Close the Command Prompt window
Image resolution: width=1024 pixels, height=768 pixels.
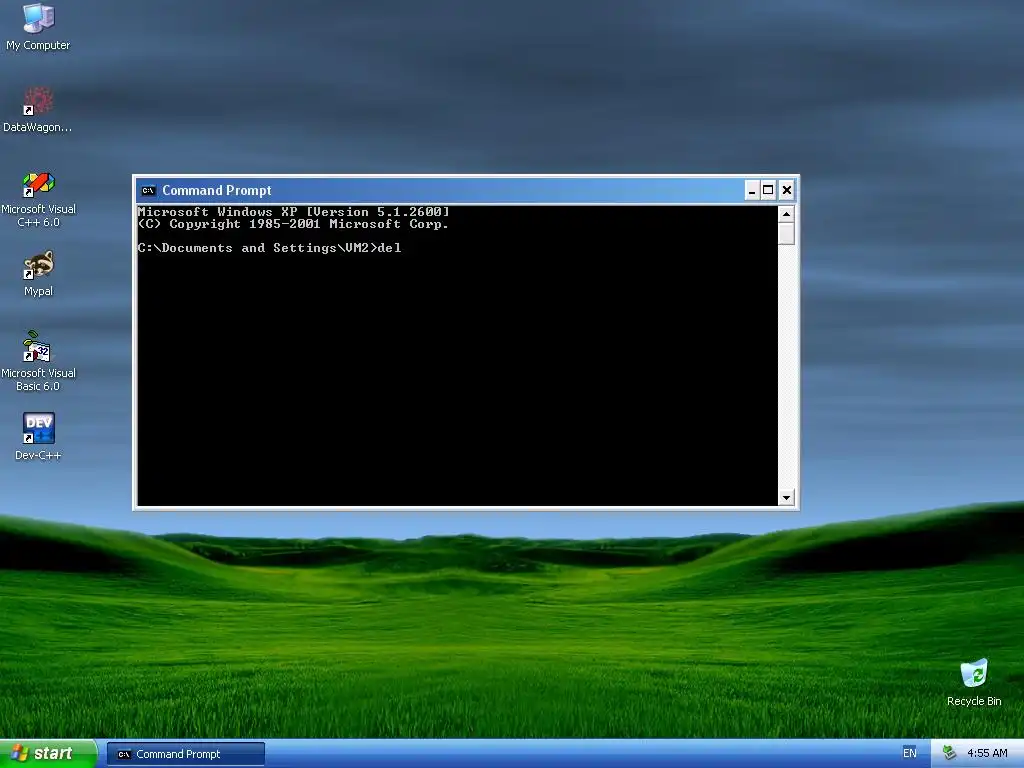787,191
